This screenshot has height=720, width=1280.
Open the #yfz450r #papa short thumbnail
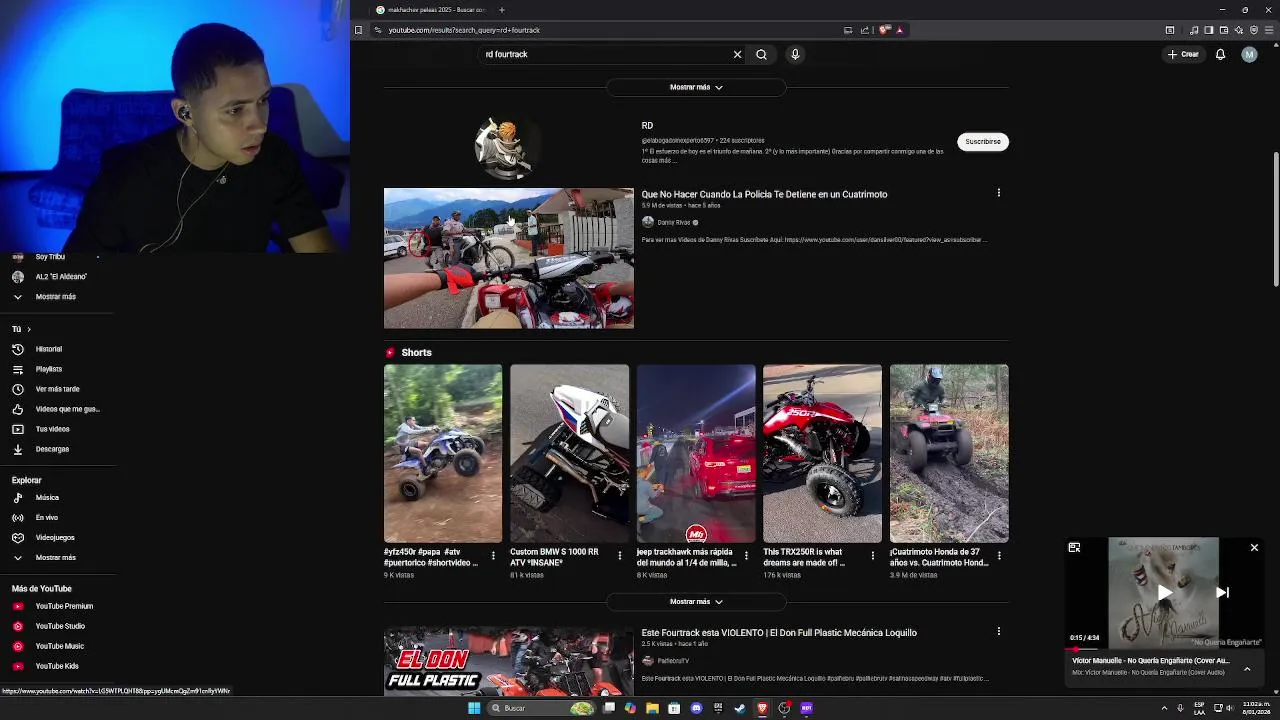(443, 453)
